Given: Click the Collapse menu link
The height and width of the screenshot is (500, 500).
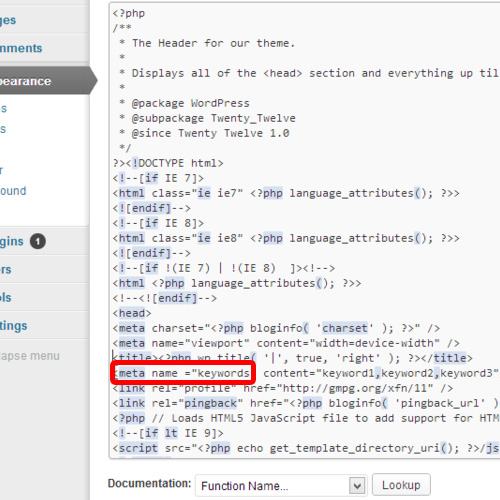Looking at the screenshot, I should coord(30,356).
